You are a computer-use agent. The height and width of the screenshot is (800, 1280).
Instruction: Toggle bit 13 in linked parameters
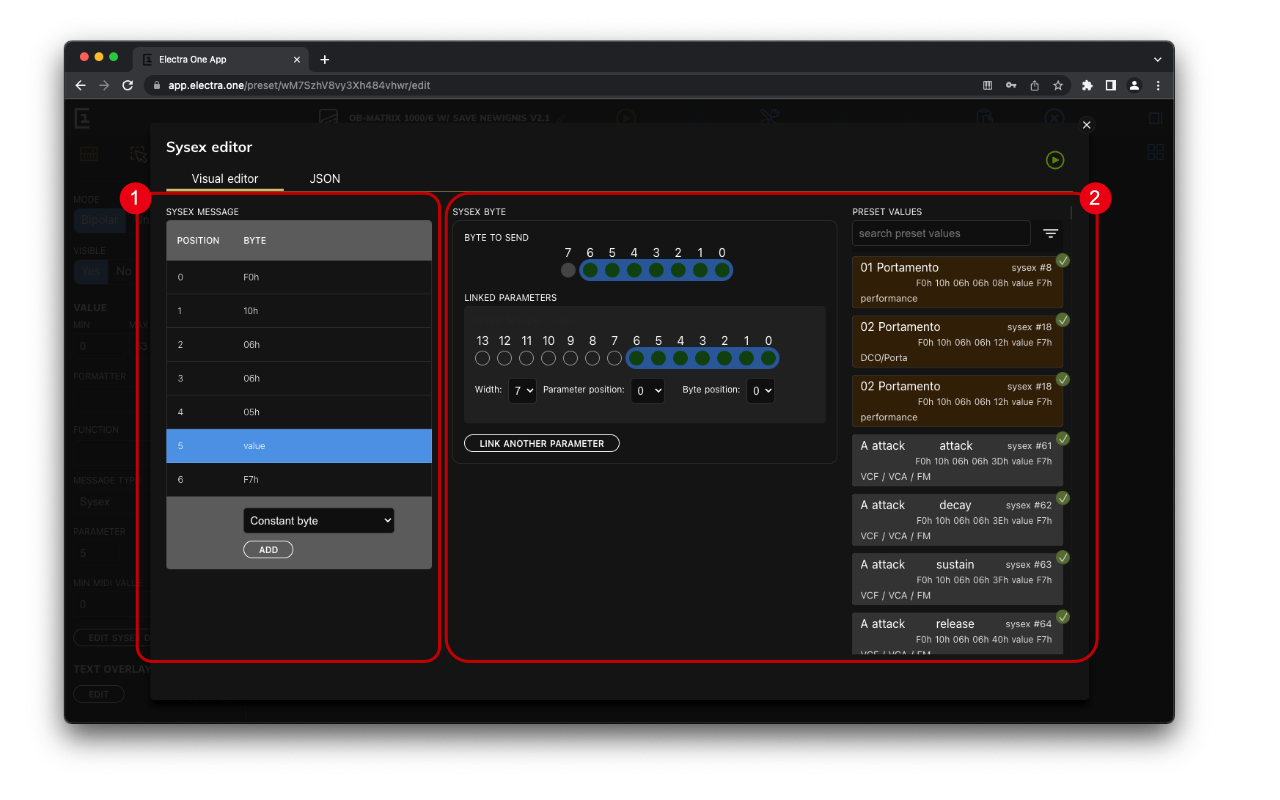483,358
